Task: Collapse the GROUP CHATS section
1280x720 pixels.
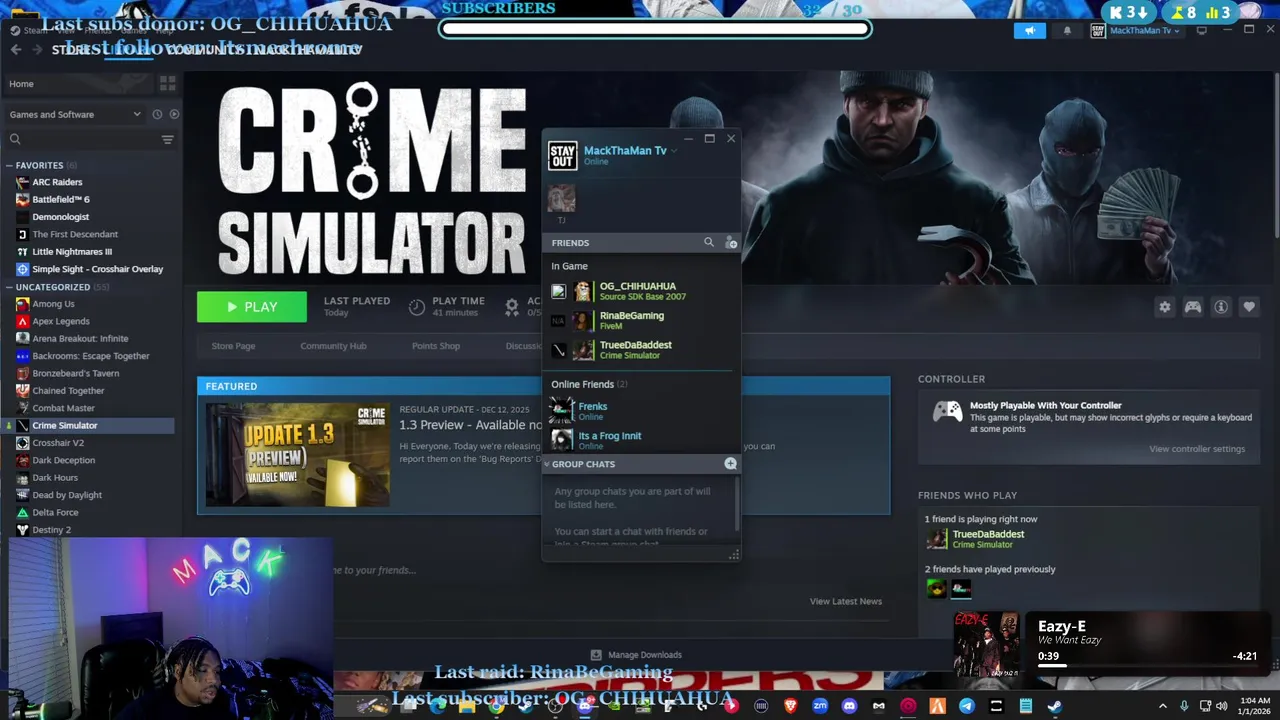Action: [547, 464]
